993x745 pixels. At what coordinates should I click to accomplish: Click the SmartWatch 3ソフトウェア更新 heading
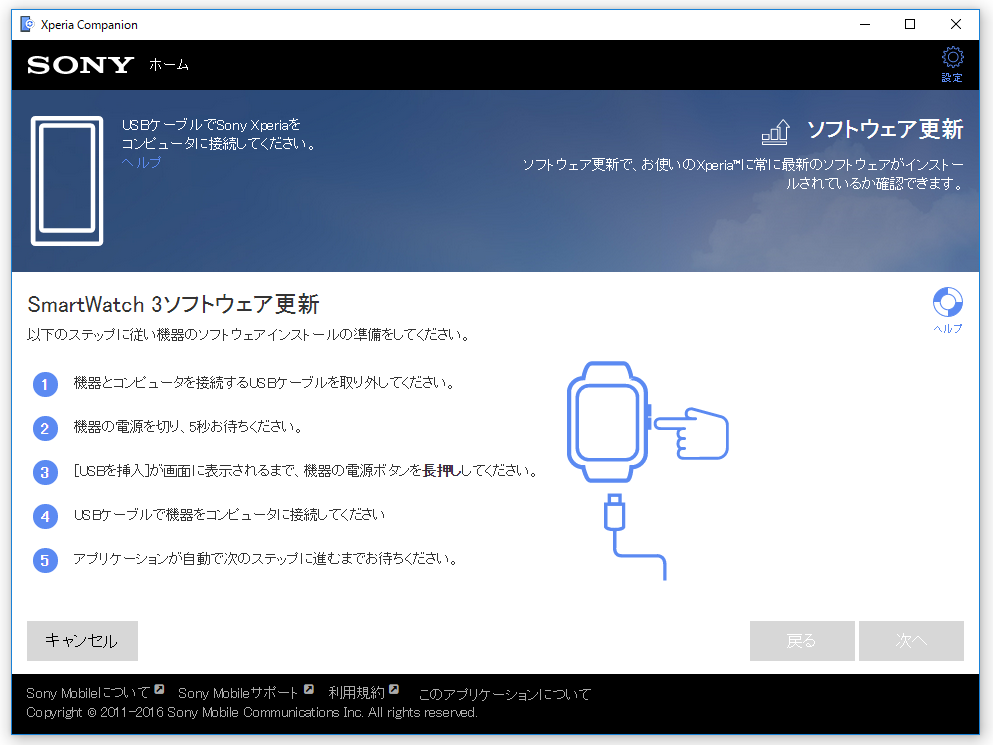pos(174,304)
